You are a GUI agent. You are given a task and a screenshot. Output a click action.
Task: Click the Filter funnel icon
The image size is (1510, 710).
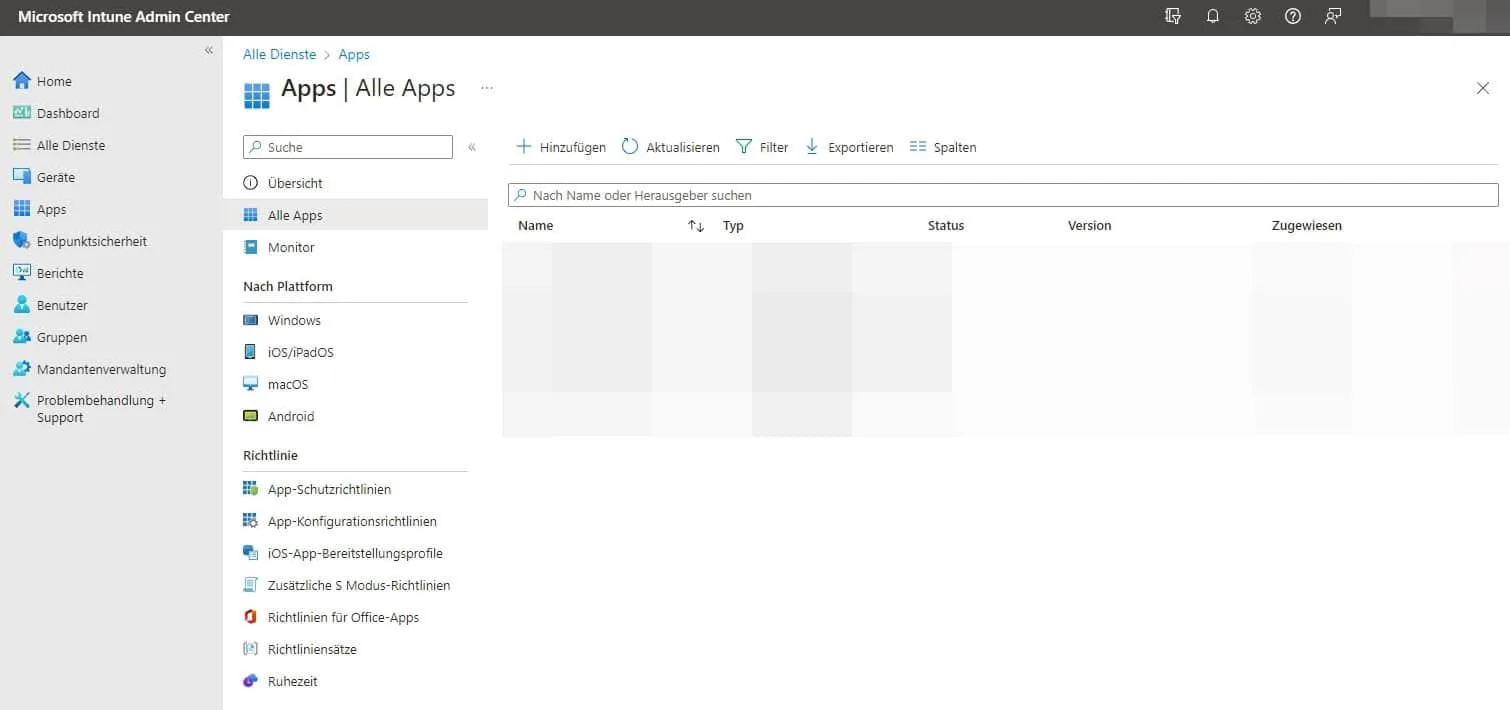tap(744, 147)
